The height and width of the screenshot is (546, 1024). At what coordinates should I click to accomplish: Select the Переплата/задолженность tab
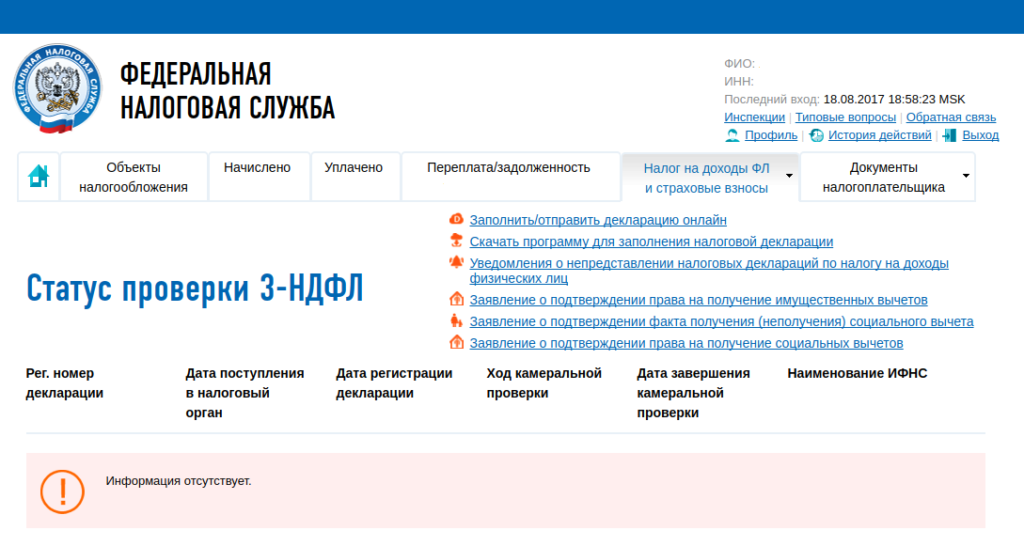click(508, 168)
